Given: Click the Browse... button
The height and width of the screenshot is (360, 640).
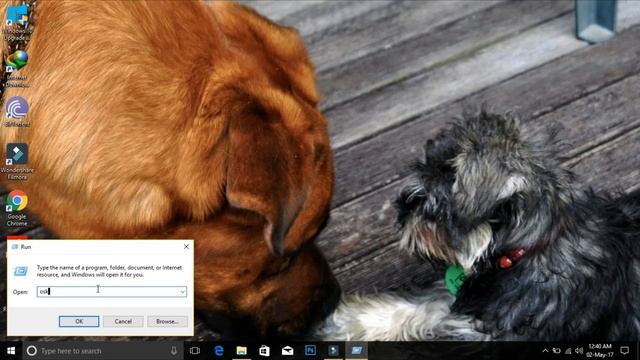Looking at the screenshot, I should pyautogui.click(x=167, y=321).
